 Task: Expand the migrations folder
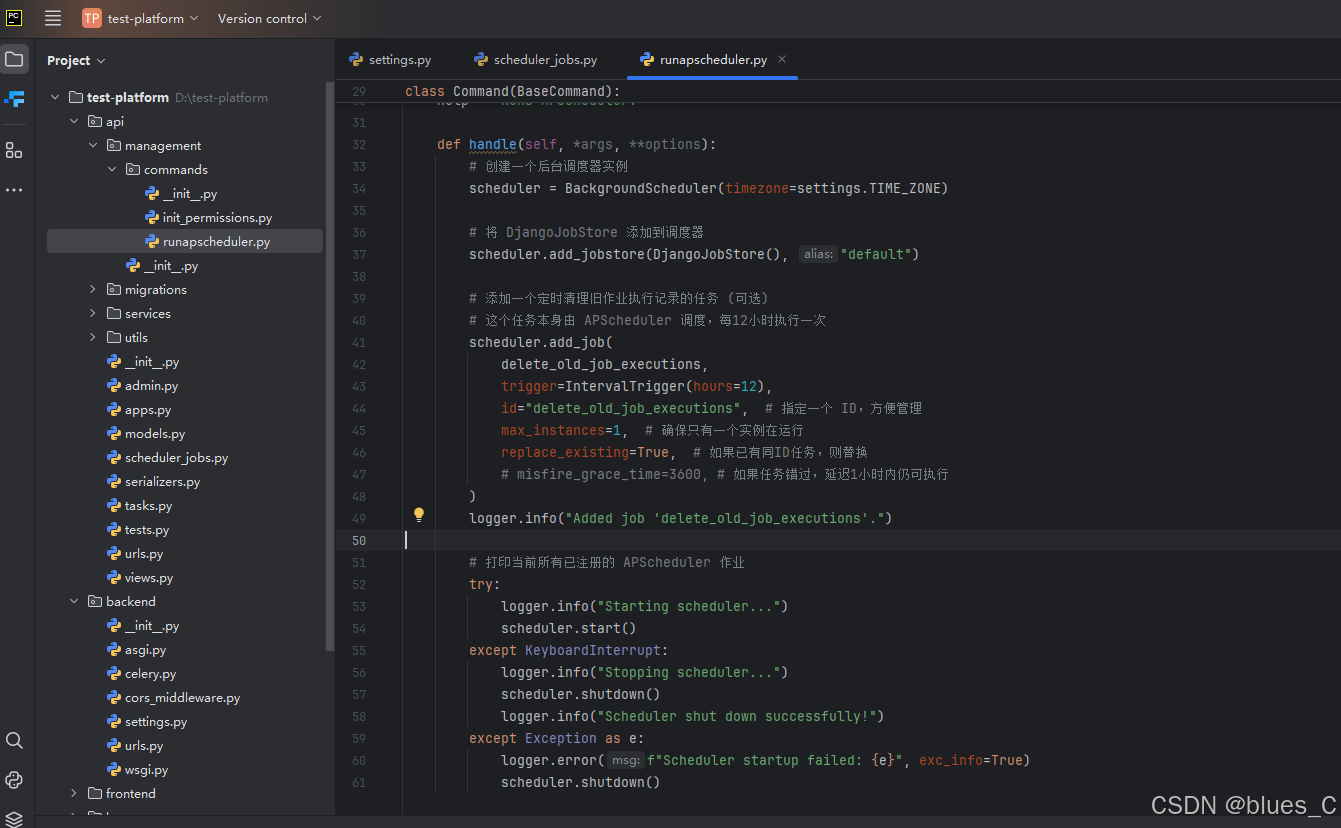point(93,289)
